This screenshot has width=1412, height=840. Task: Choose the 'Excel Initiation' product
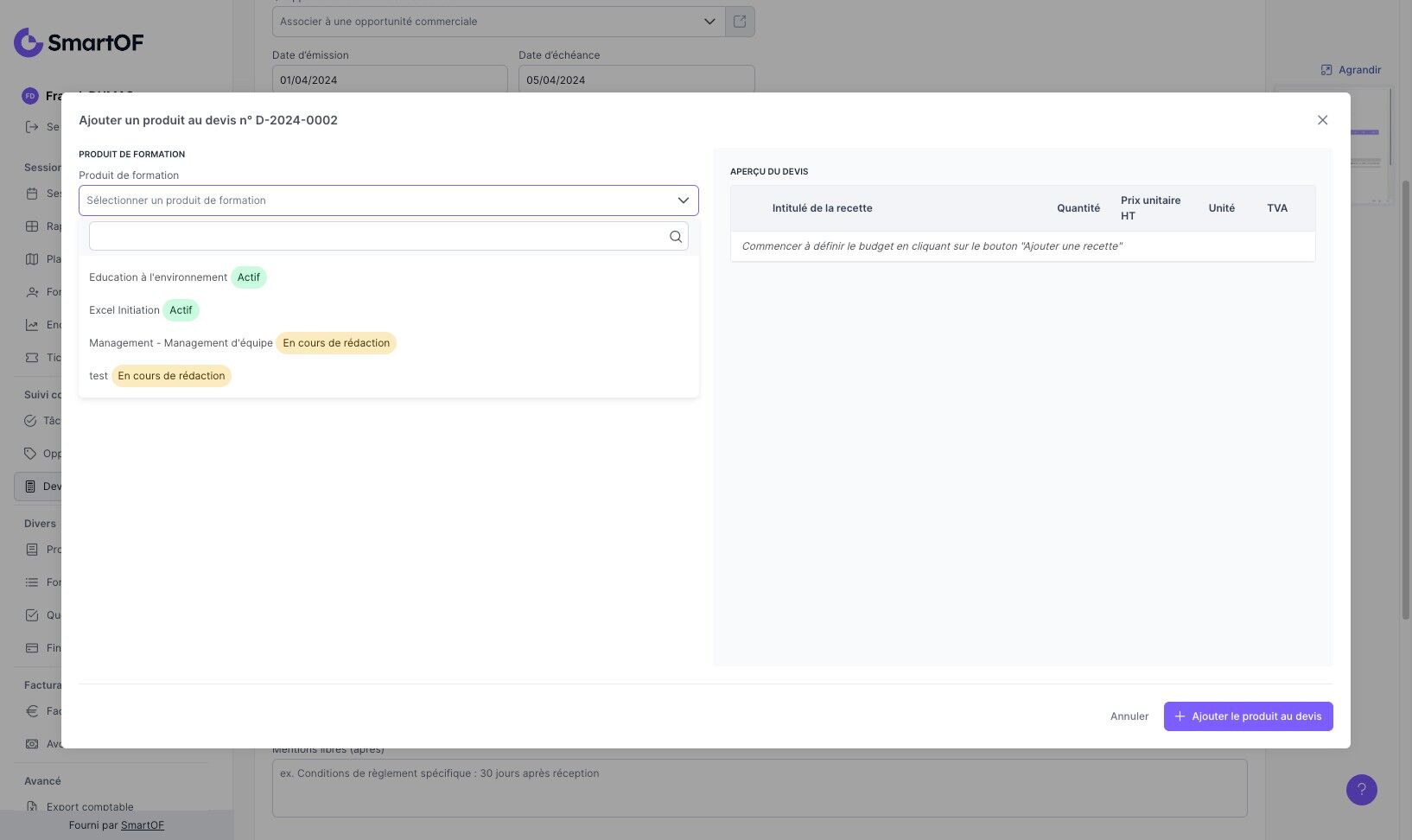click(x=389, y=310)
